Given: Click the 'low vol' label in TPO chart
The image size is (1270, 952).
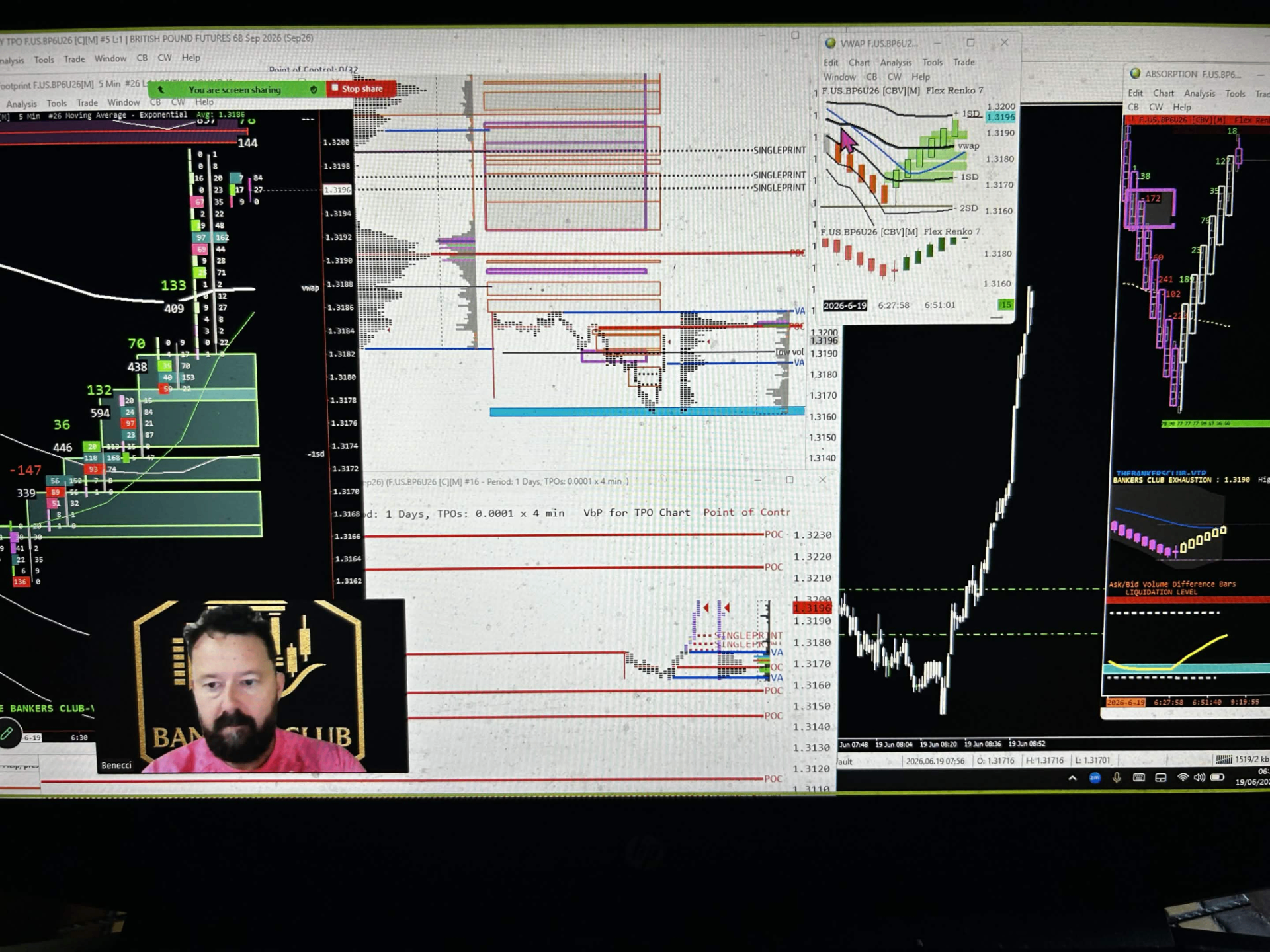Looking at the screenshot, I should point(790,352).
